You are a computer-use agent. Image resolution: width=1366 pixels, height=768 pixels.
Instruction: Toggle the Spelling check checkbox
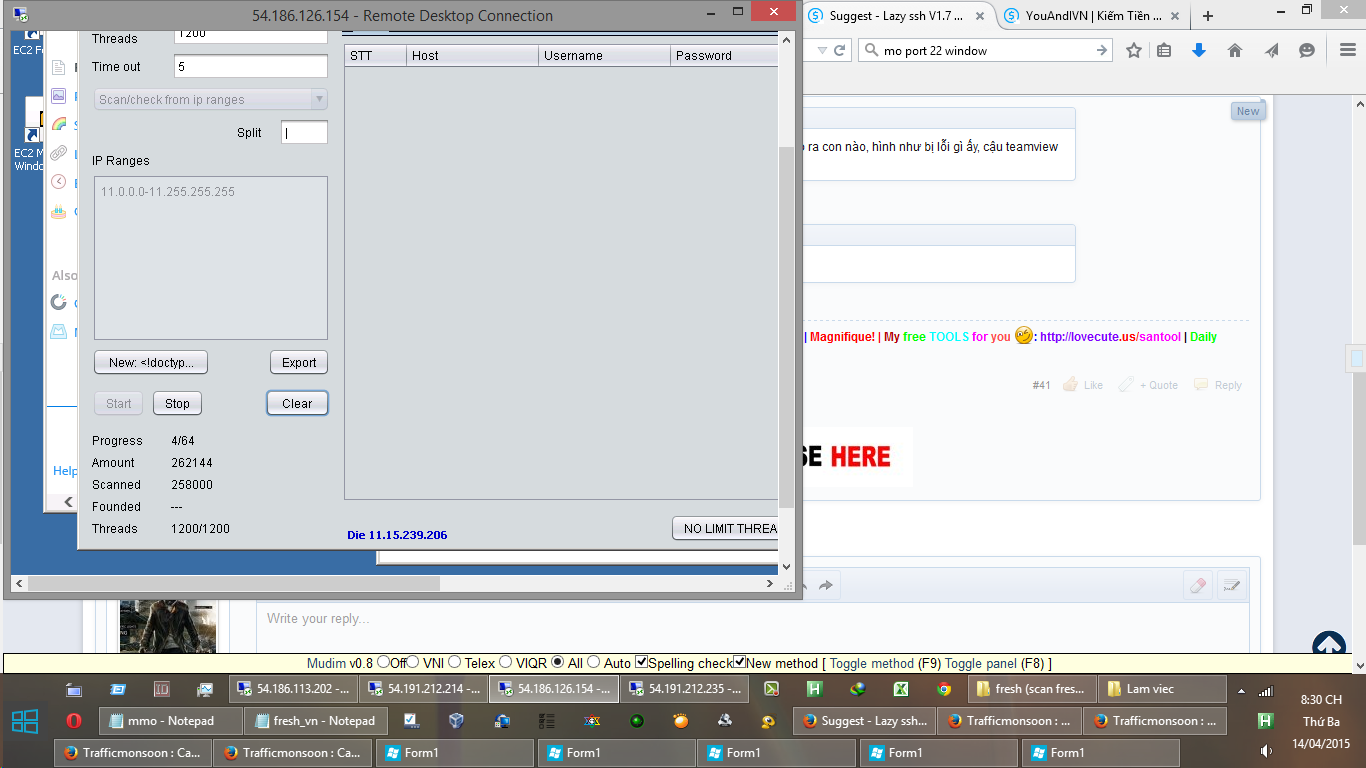[642, 662]
